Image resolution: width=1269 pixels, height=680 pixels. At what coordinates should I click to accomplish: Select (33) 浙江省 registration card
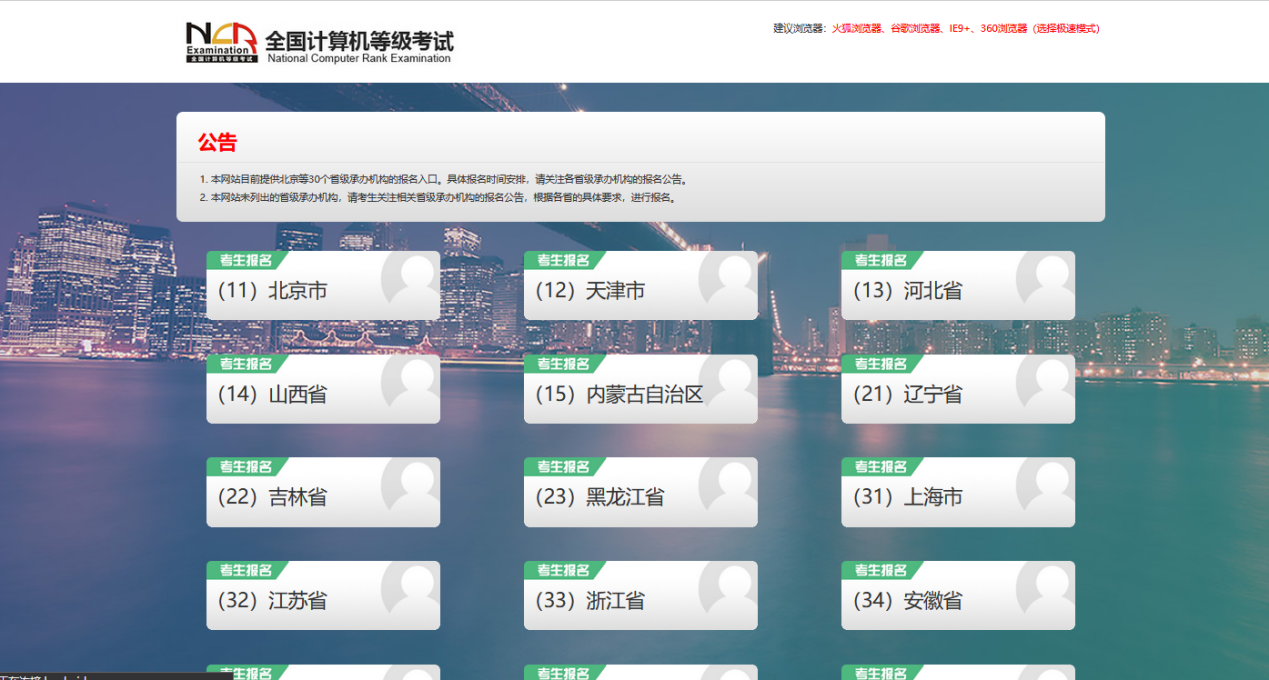tap(590, 601)
